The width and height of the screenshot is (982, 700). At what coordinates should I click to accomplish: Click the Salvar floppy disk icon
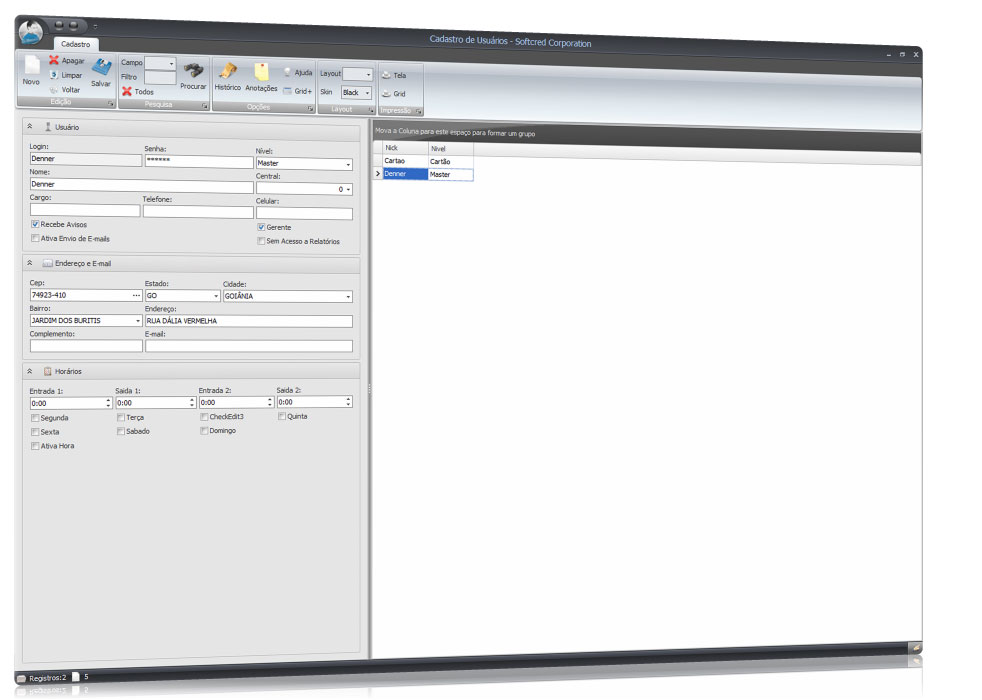(x=101, y=69)
